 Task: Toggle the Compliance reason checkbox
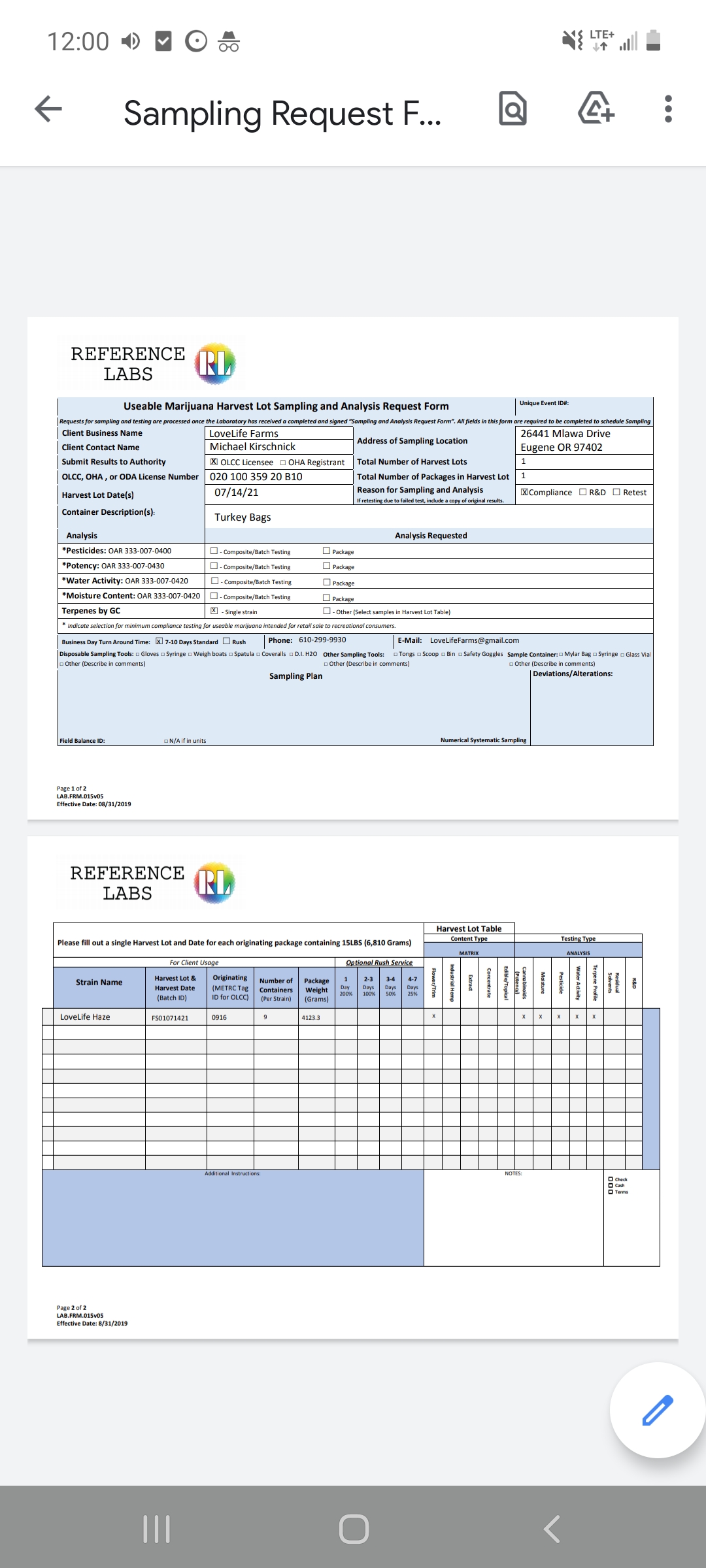point(524,492)
